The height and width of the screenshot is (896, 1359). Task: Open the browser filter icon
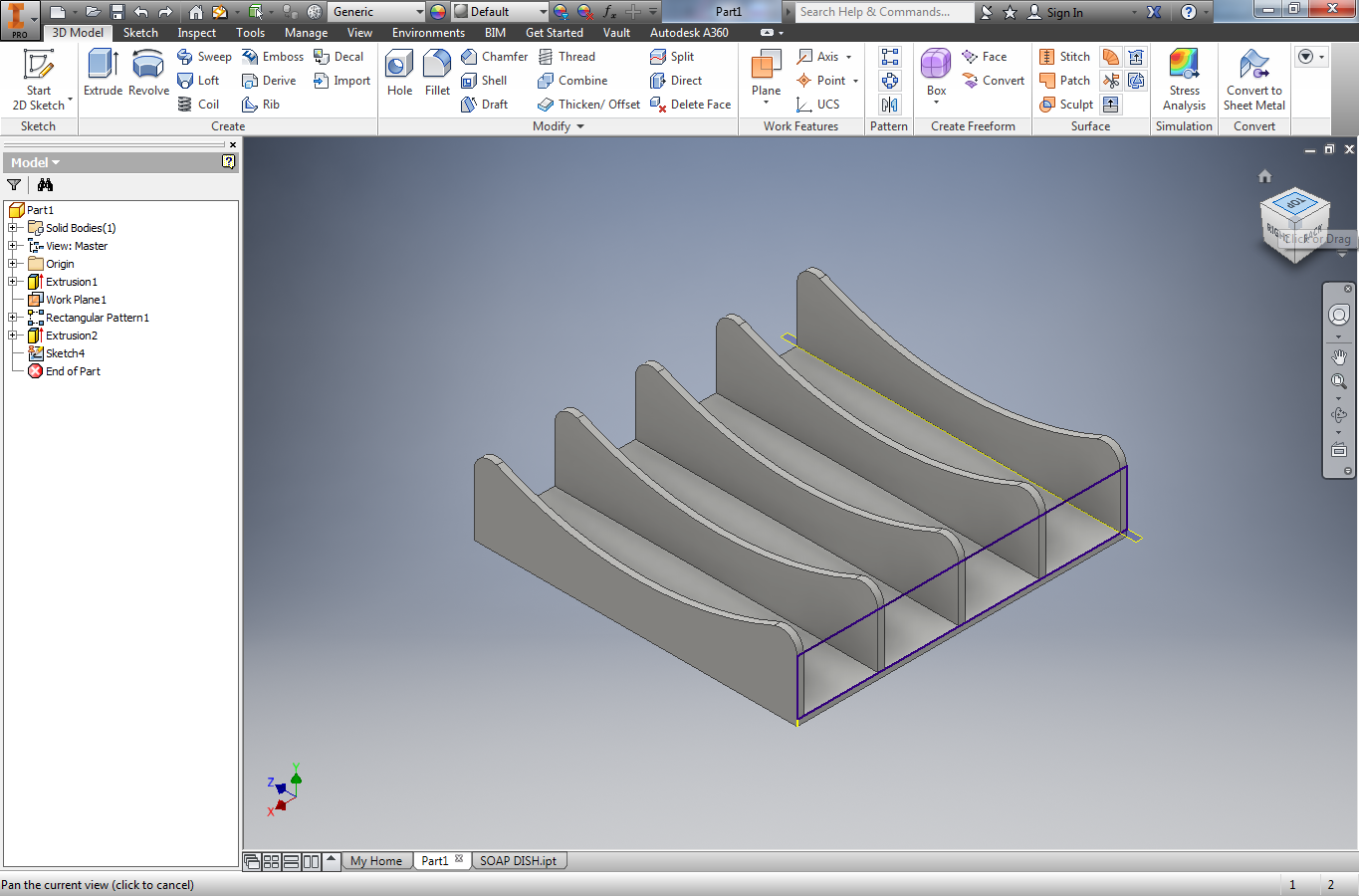(14, 185)
